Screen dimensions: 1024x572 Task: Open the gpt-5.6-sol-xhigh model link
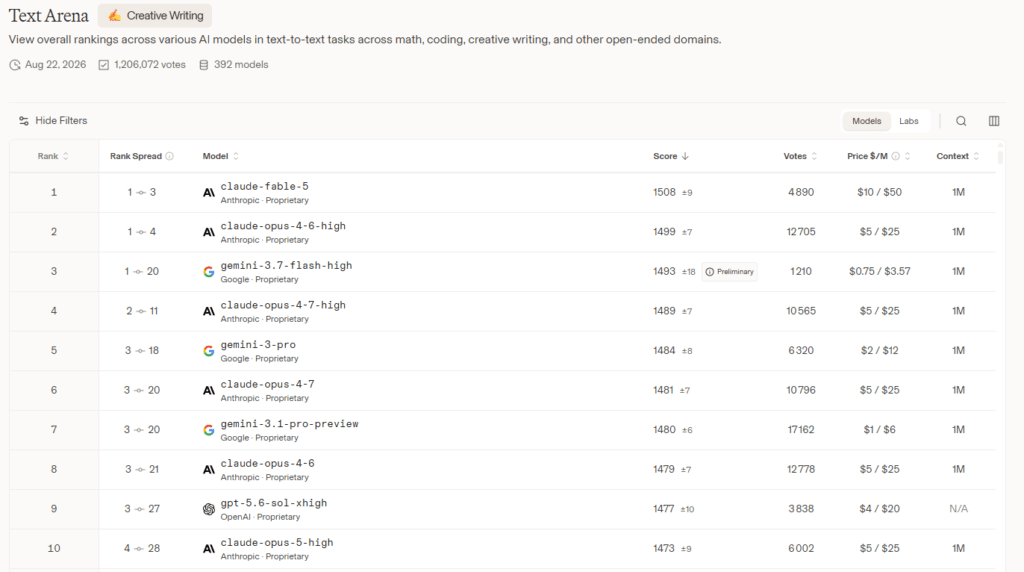click(x=274, y=503)
